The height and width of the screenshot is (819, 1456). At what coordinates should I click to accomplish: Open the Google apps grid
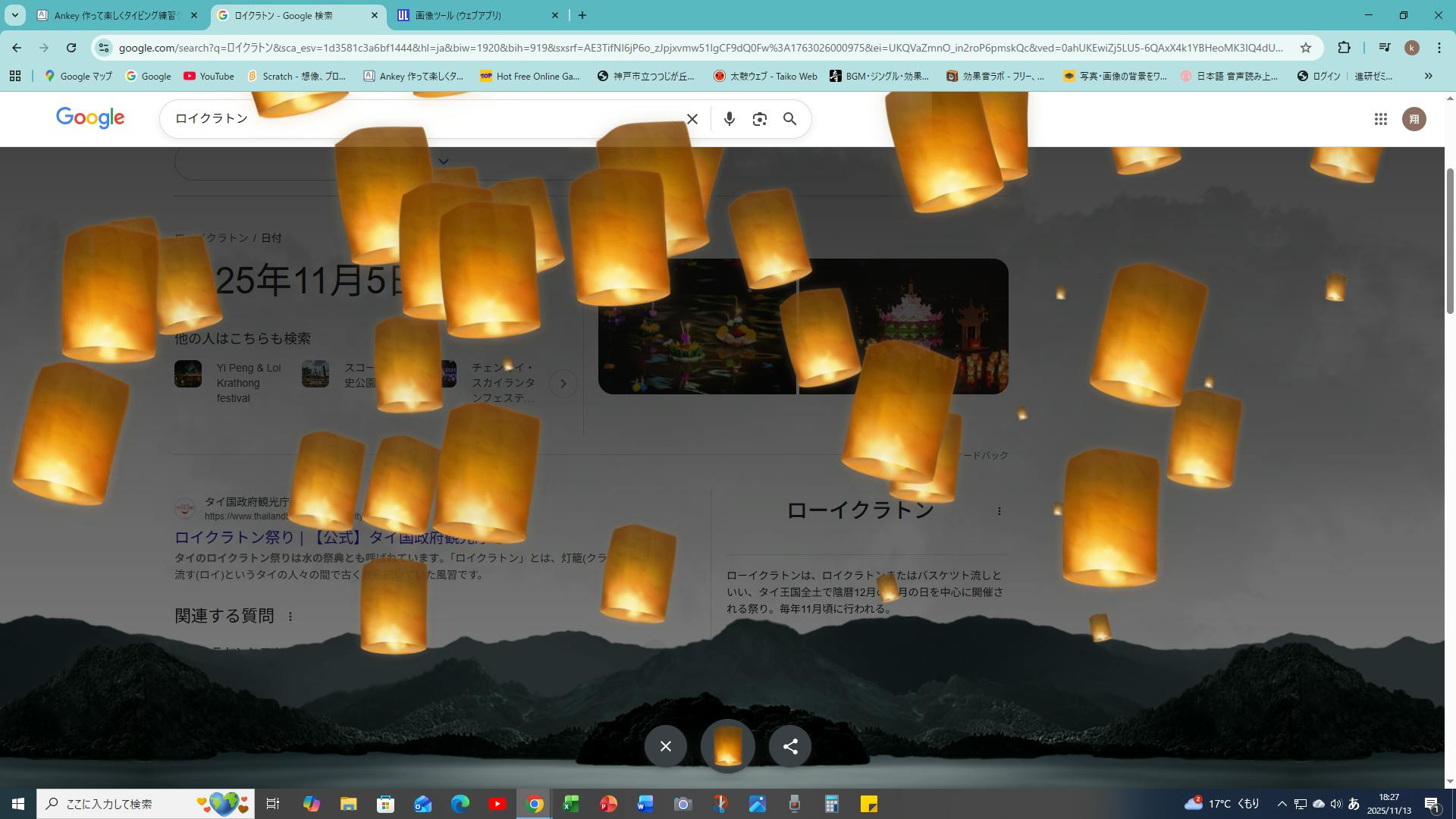tap(1380, 119)
